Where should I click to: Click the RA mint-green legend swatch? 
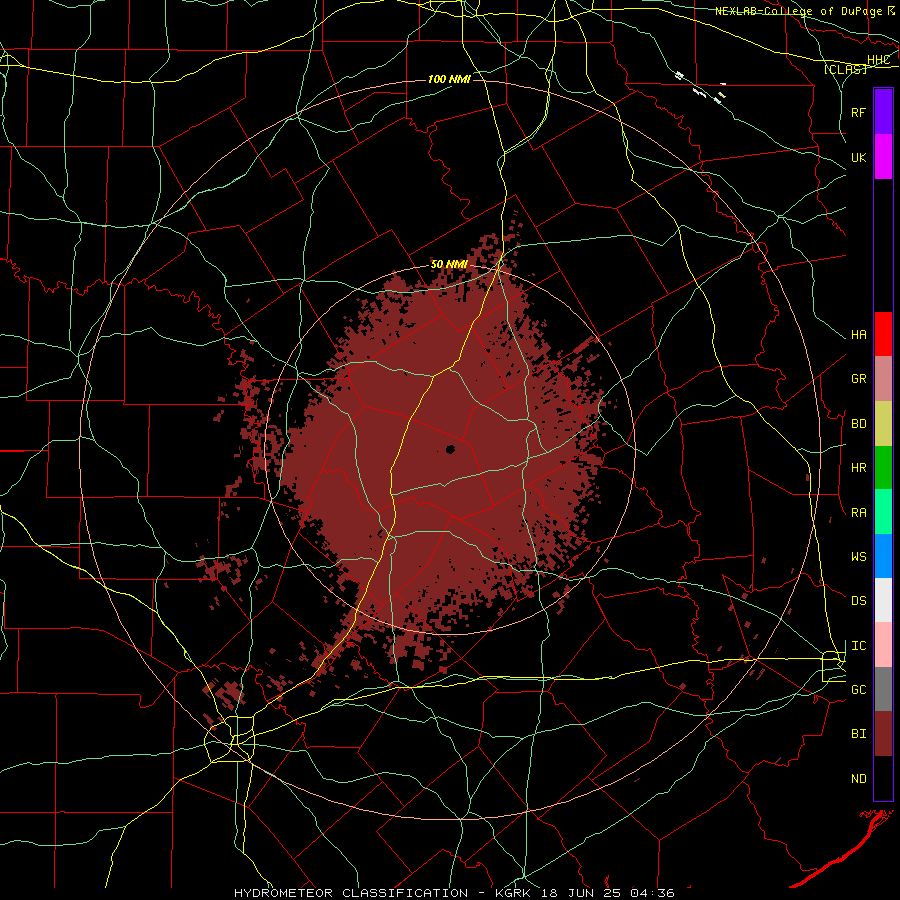(x=883, y=512)
